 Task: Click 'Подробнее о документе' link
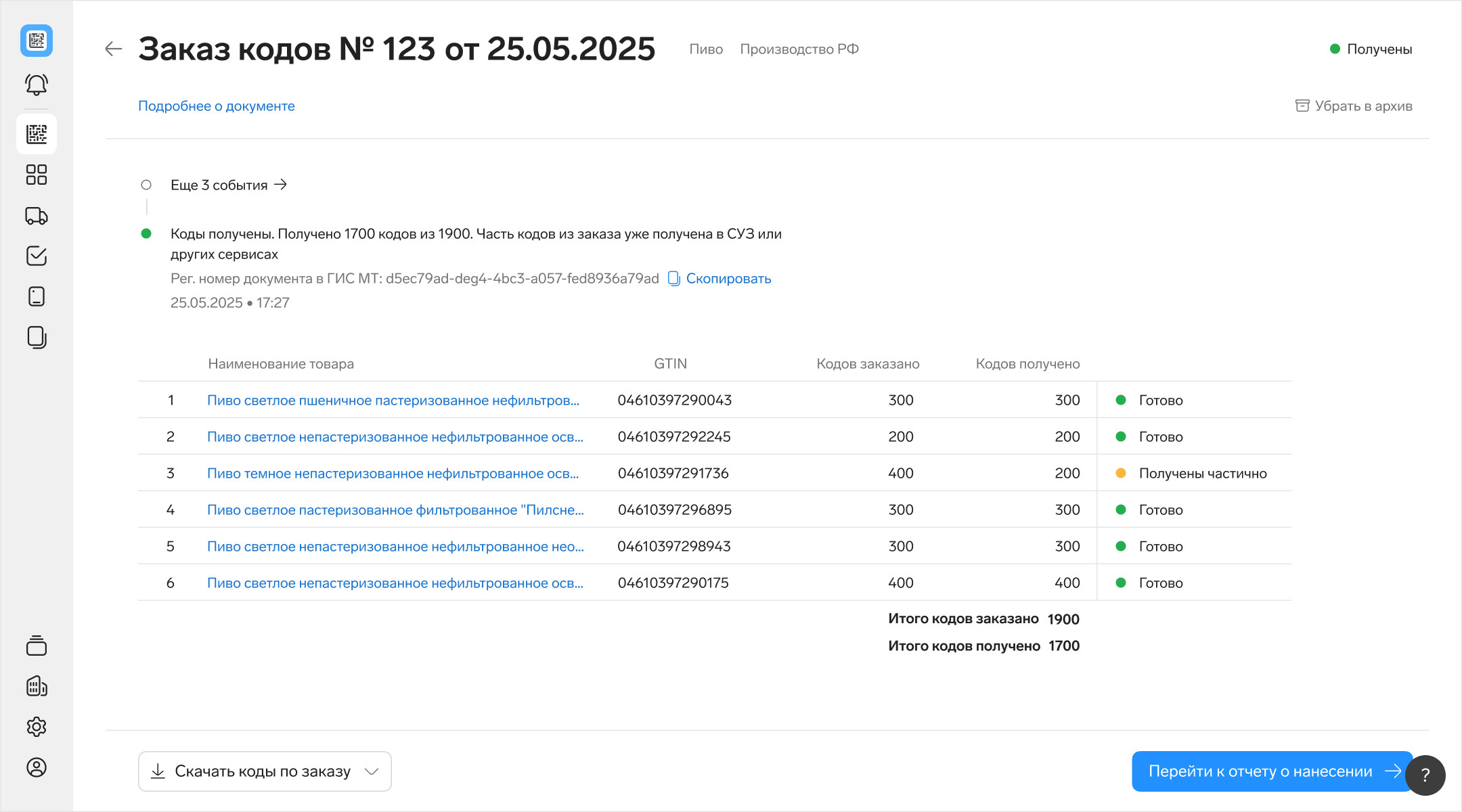pos(217,106)
